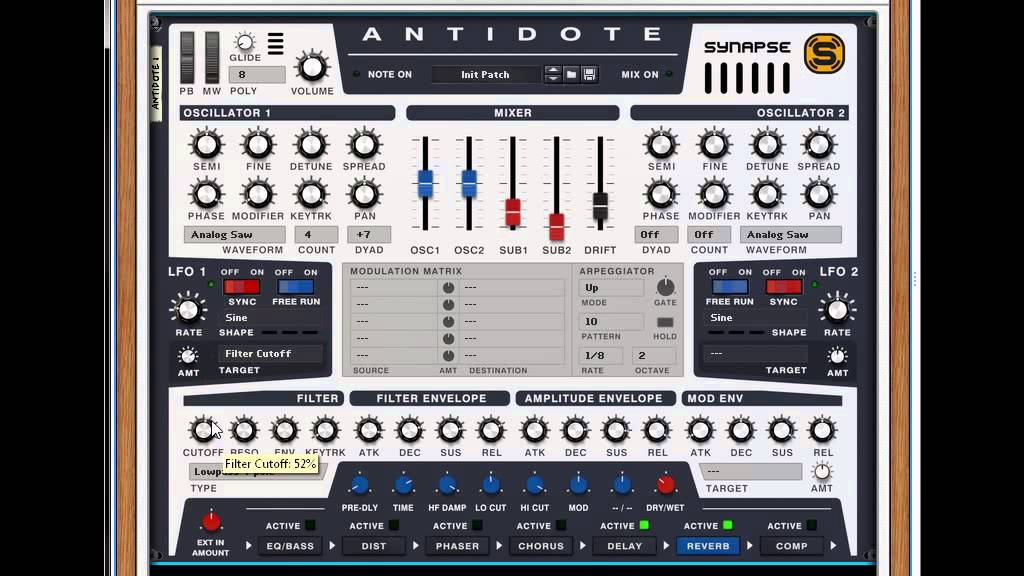Open the Arpeggiator Pattern selector 10
The width and height of the screenshot is (1024, 576).
point(611,321)
